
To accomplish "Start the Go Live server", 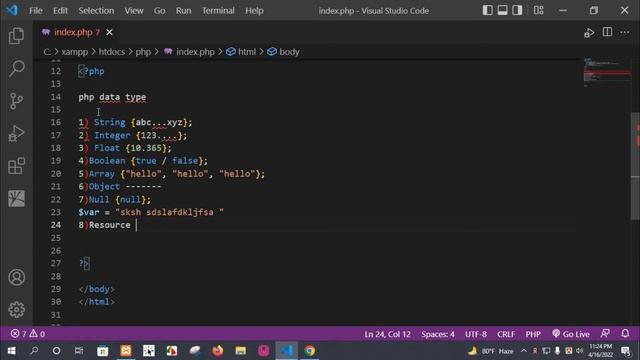I will click(571, 334).
